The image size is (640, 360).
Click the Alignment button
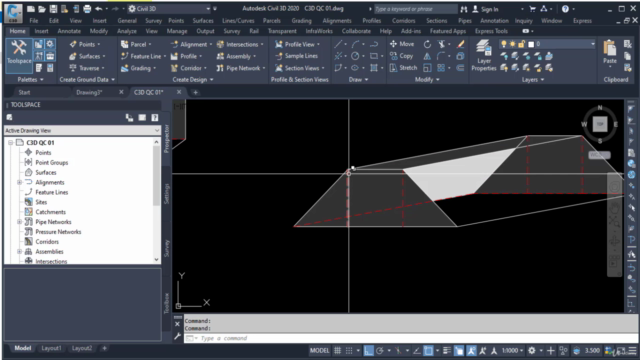(x=190, y=44)
